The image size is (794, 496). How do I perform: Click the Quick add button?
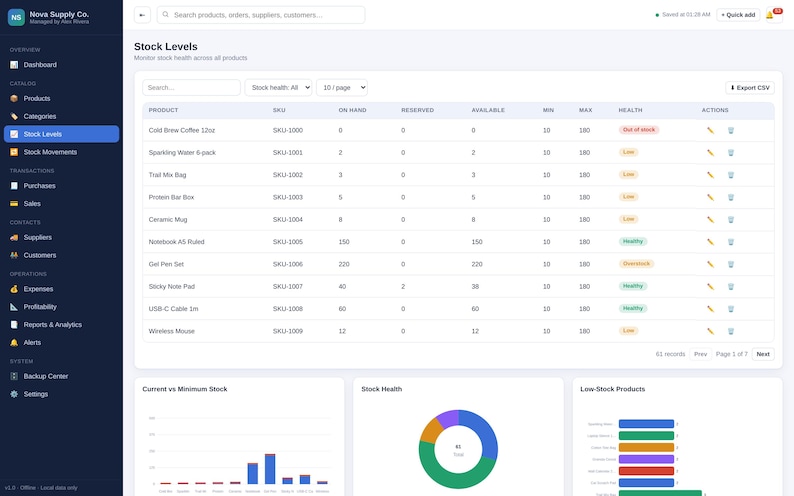click(738, 15)
